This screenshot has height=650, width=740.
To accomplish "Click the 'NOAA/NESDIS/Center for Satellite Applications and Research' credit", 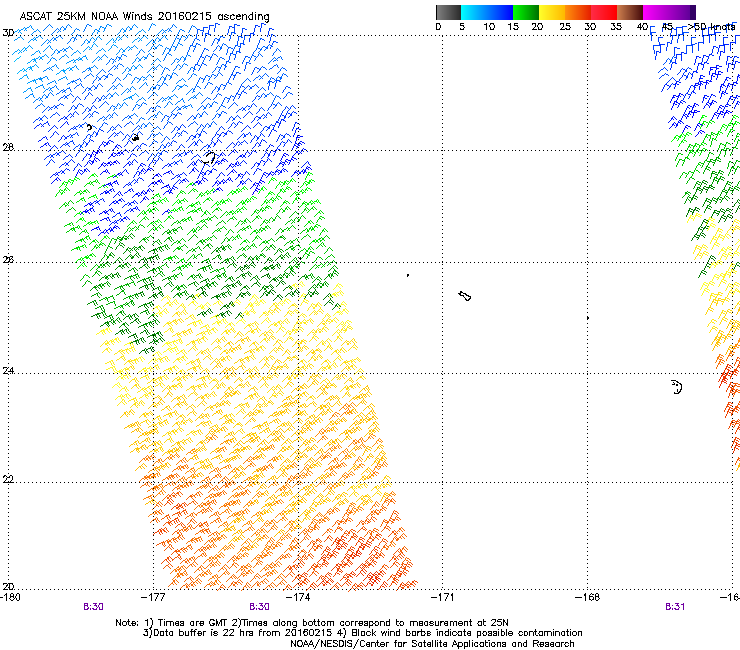I will pos(432,644).
